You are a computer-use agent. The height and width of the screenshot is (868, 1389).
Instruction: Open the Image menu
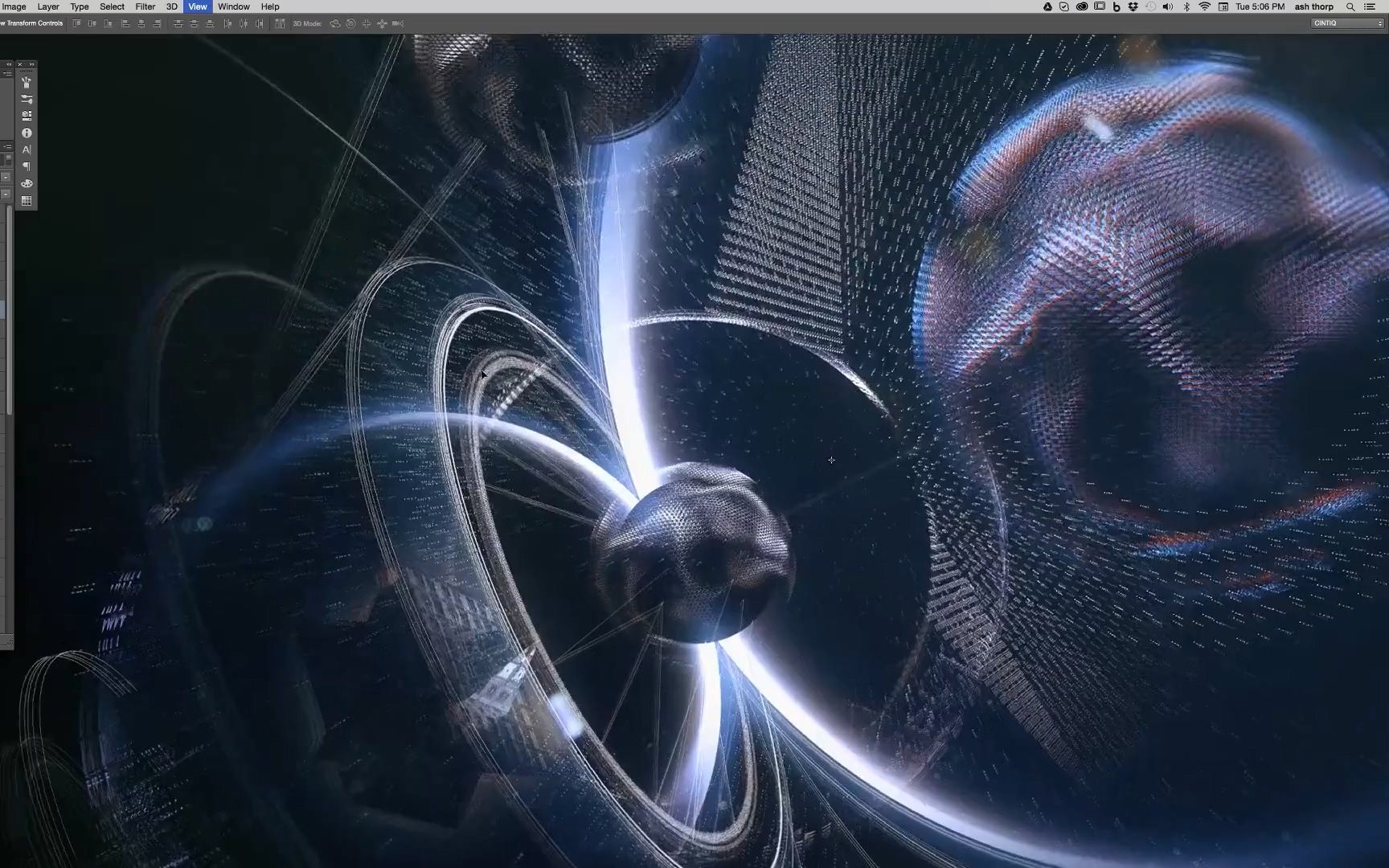pos(14,6)
